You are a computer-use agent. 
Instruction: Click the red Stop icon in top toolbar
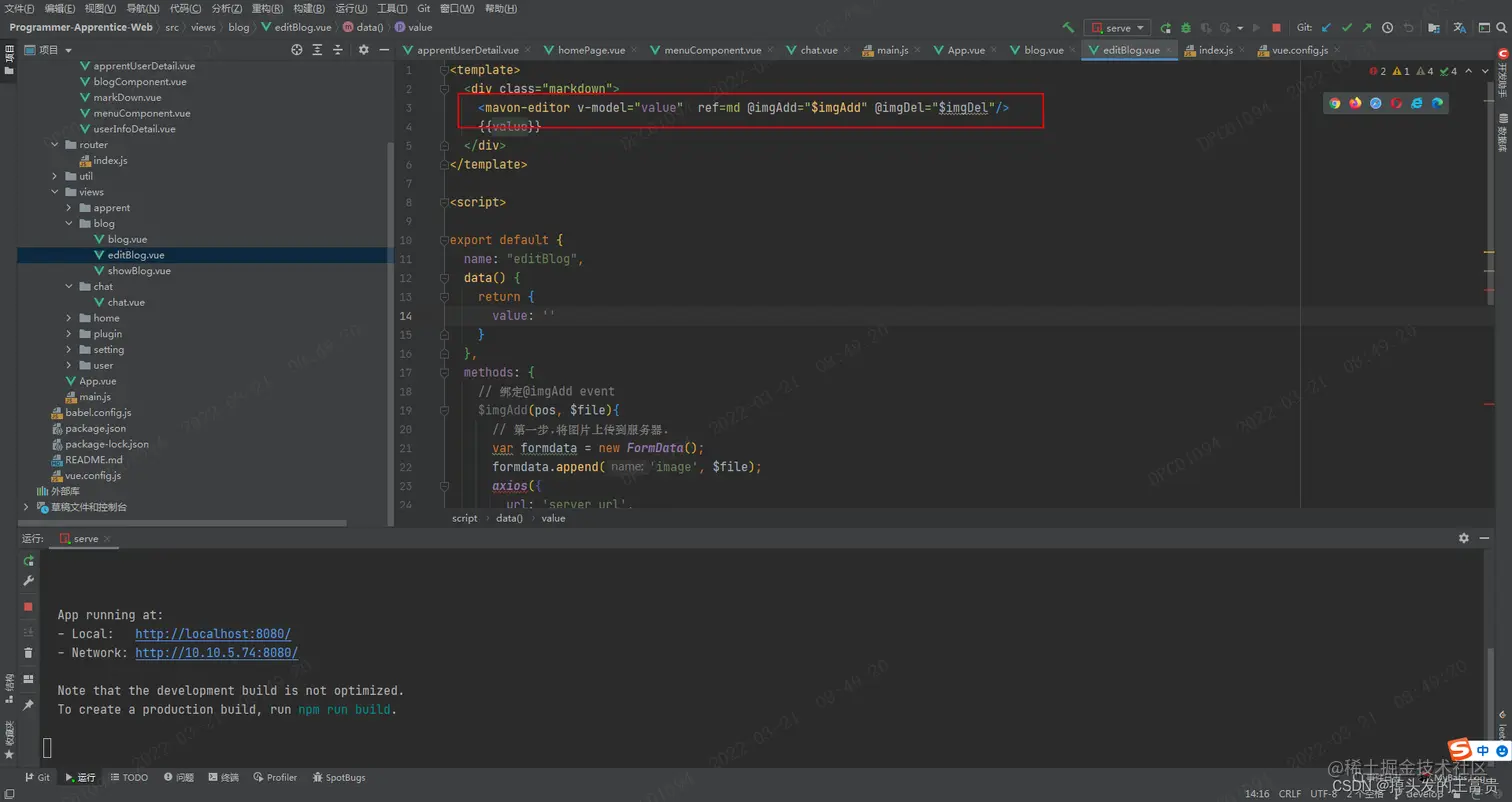(1276, 28)
